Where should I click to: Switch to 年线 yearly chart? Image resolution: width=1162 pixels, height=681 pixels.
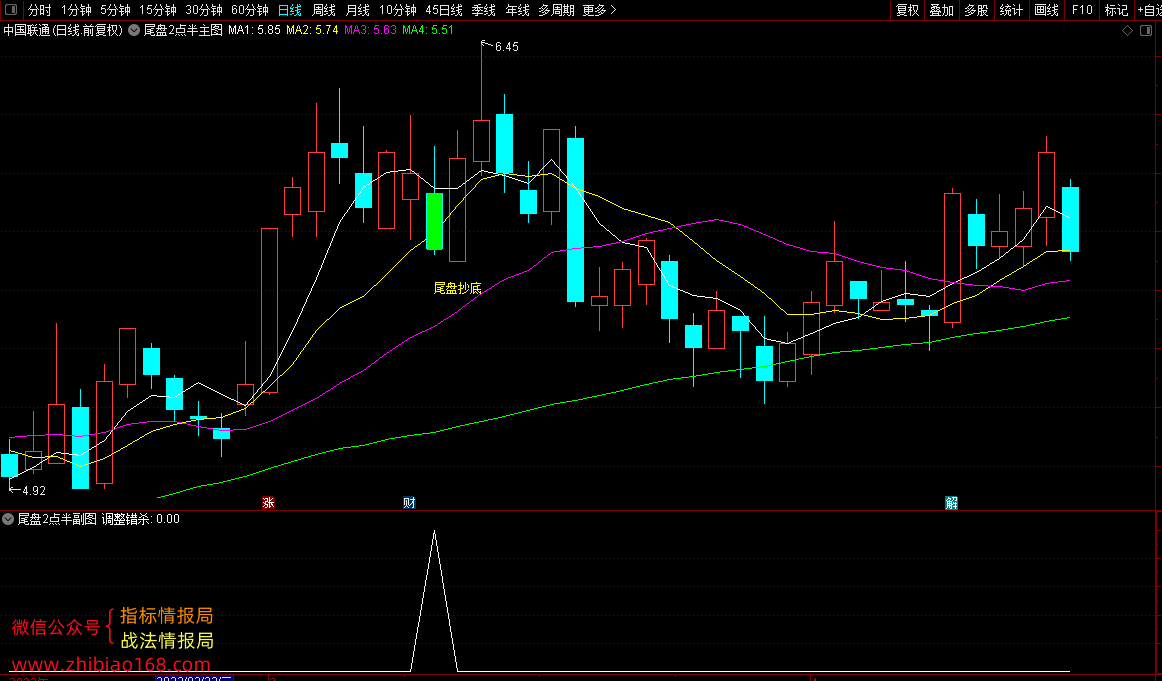tap(517, 10)
